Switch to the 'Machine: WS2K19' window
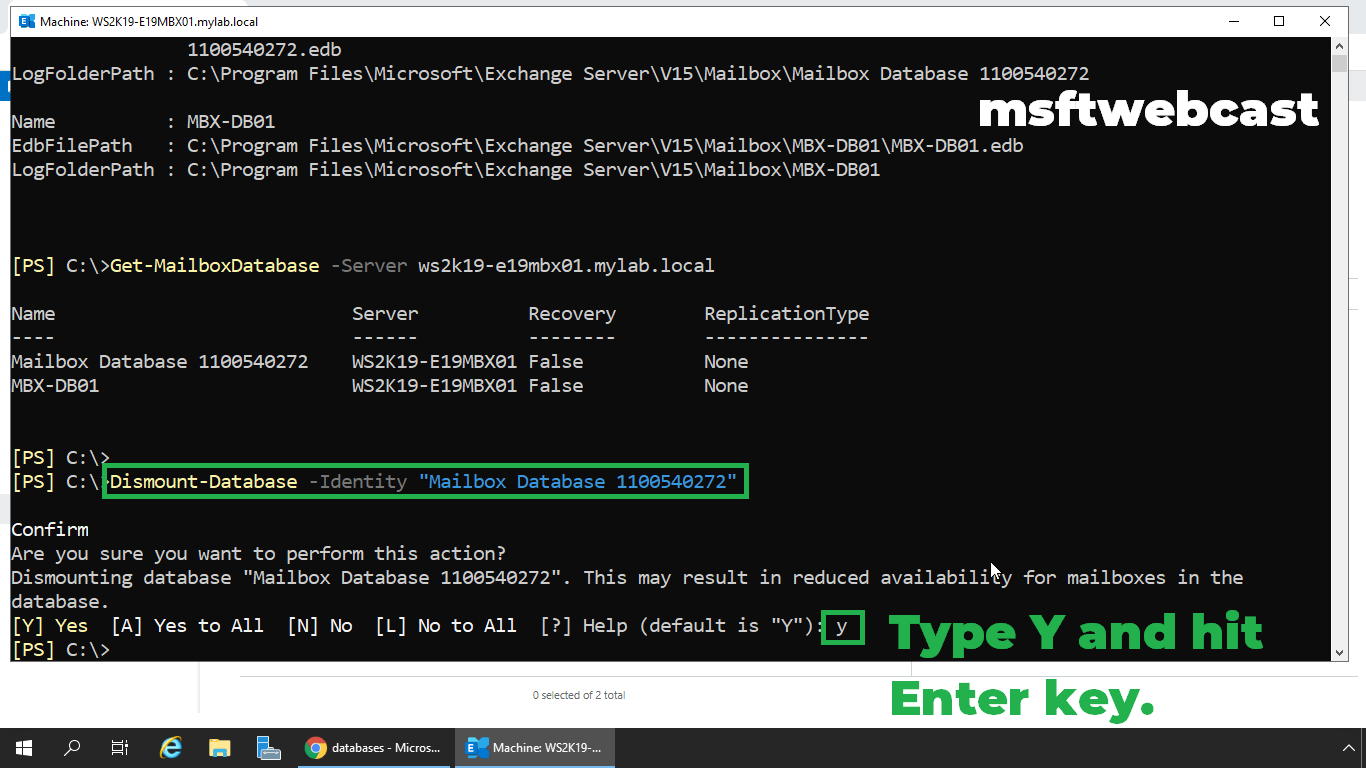 pos(535,747)
